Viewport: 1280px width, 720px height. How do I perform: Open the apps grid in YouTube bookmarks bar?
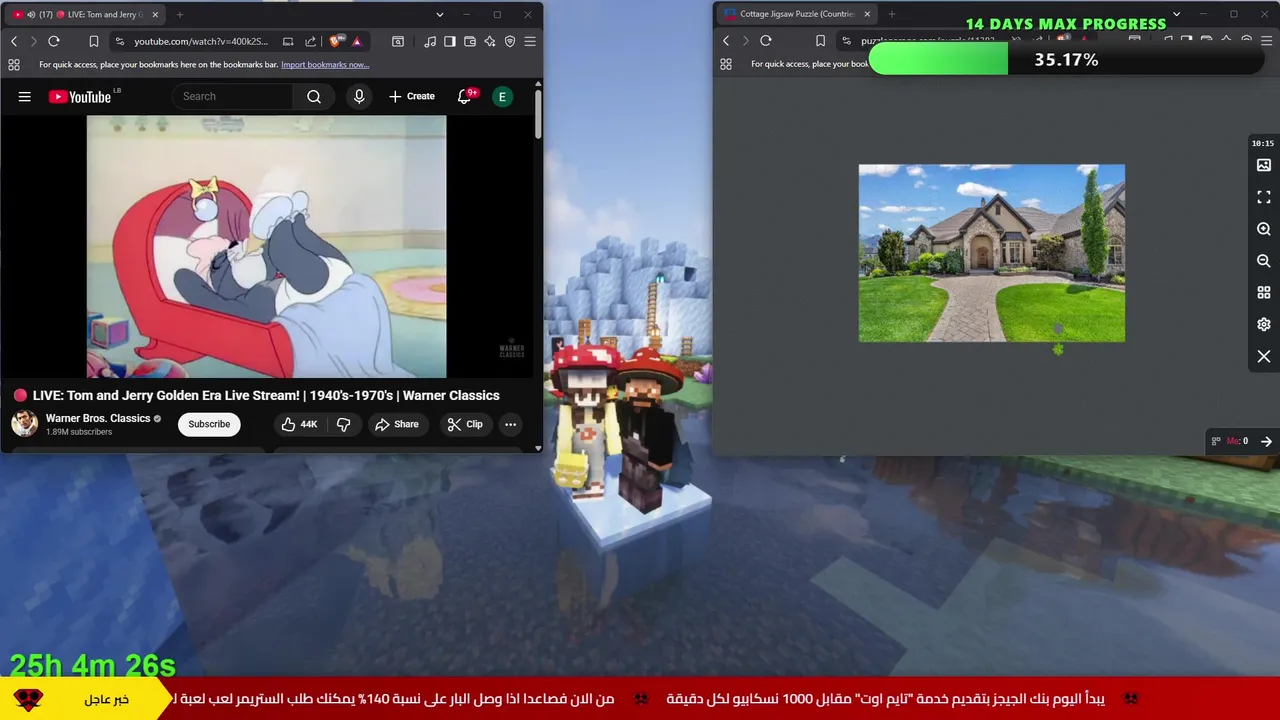14,64
